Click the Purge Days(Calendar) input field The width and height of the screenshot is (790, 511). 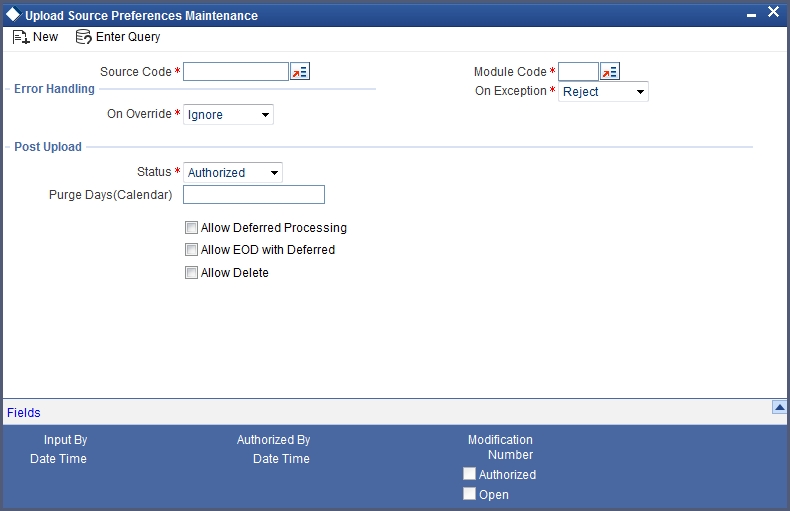tap(254, 195)
